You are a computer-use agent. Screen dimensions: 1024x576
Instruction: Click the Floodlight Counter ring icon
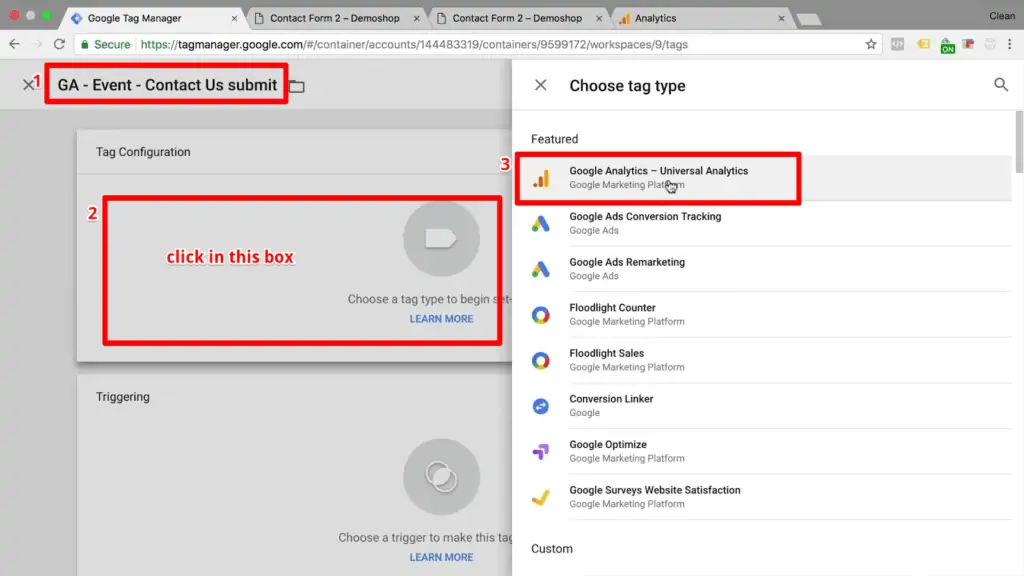coord(541,315)
